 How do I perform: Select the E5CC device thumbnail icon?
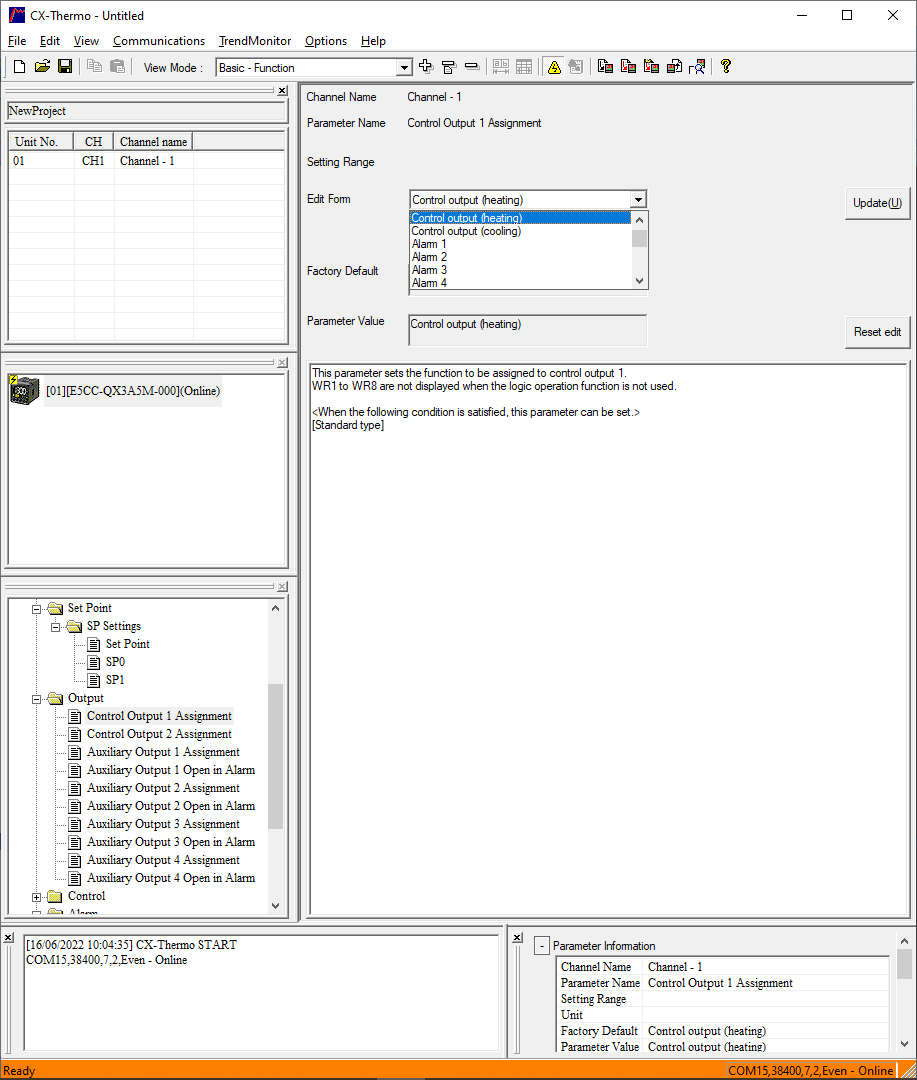(x=24, y=391)
